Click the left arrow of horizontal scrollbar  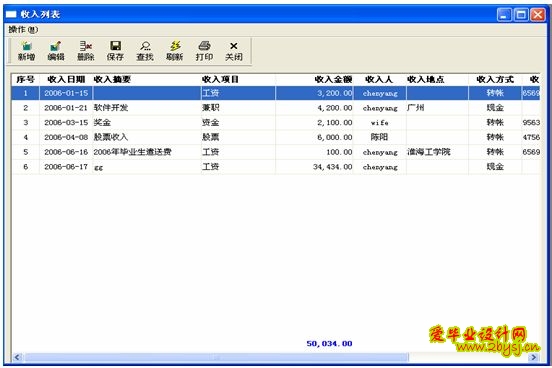point(17,357)
